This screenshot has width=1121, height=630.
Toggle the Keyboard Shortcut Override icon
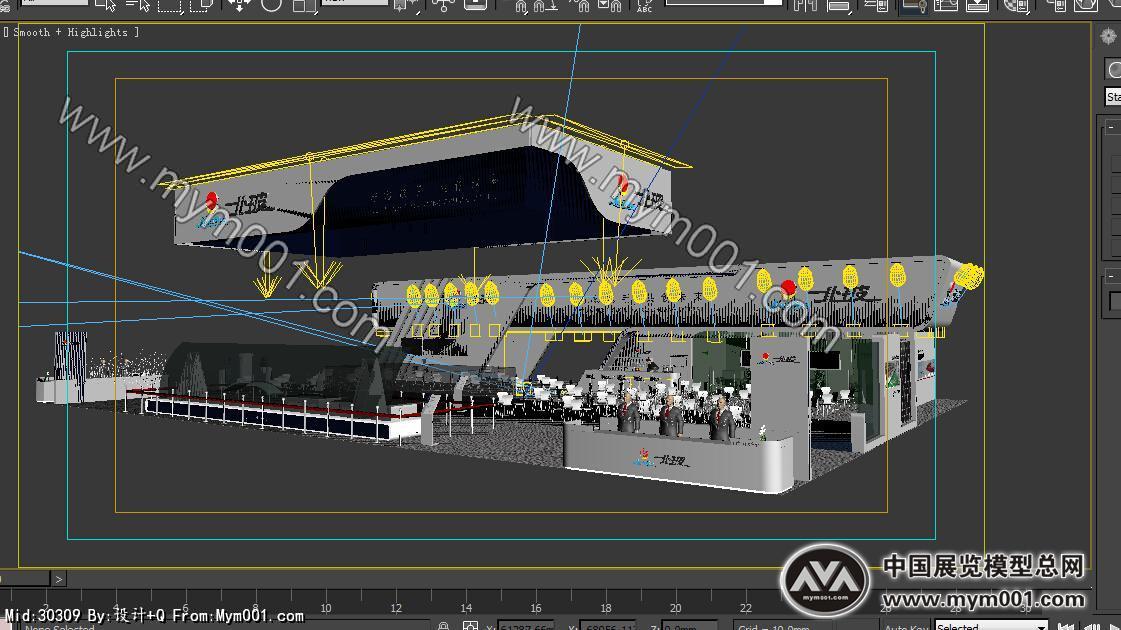[475, 4]
